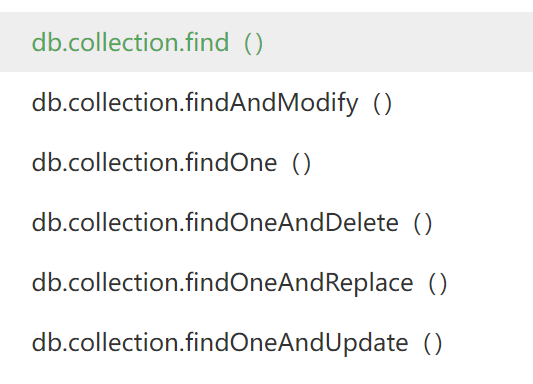Click the word findOneAndReplace in the list

300,284
